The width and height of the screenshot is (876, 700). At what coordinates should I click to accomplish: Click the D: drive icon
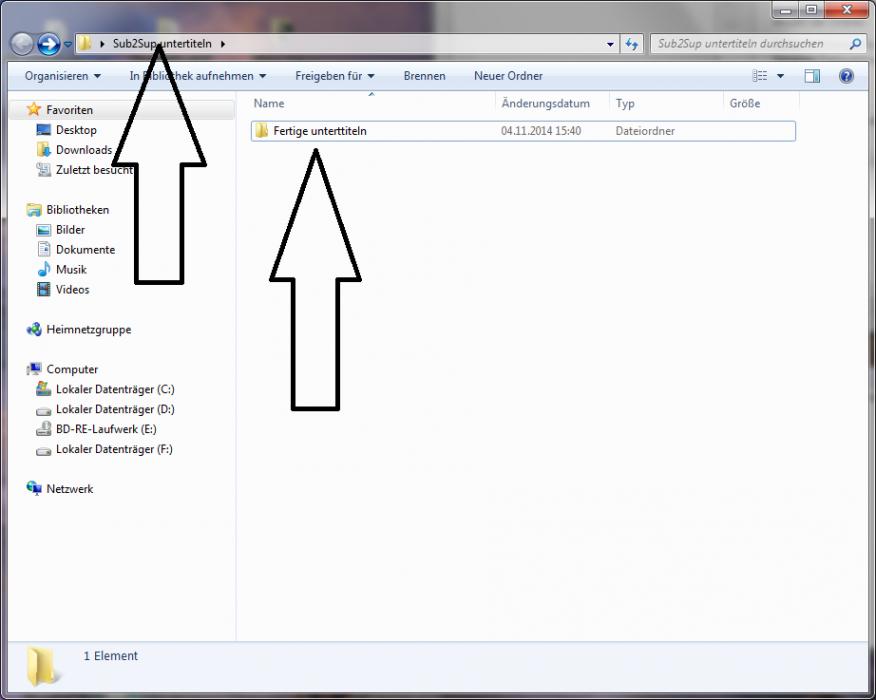coord(44,411)
